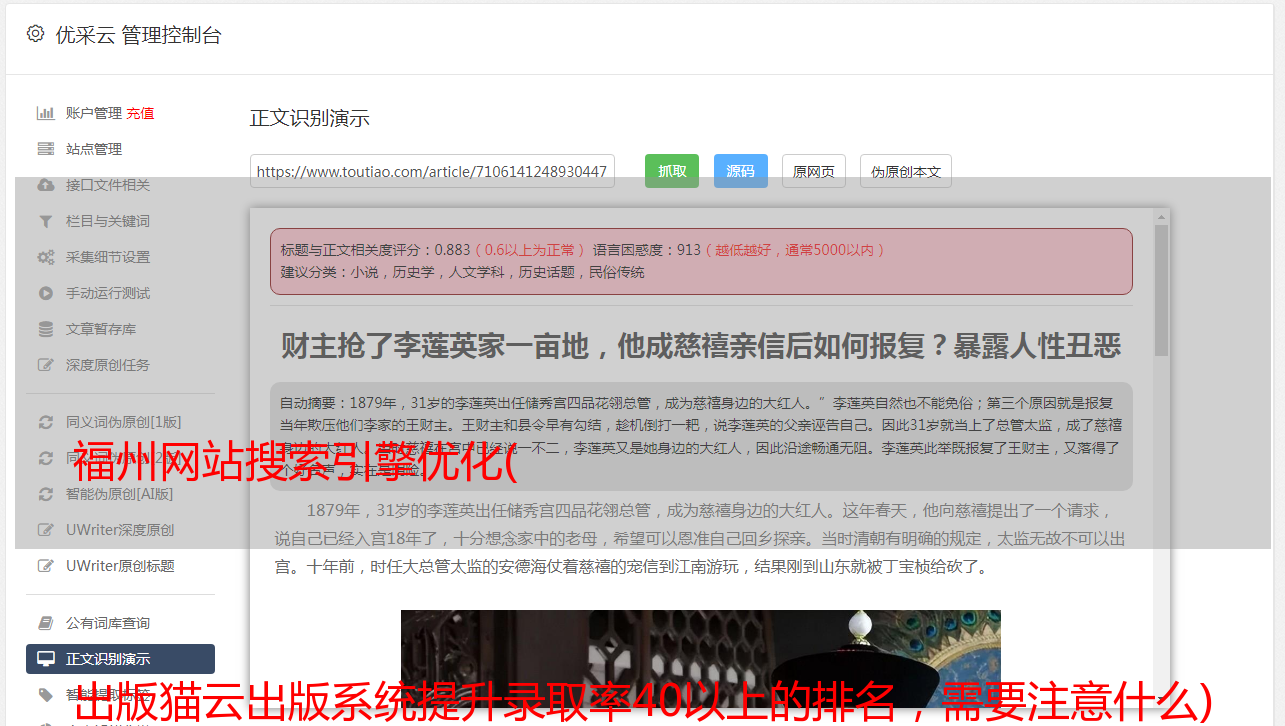Click the gears icon next to 采集细节设置

(45, 257)
